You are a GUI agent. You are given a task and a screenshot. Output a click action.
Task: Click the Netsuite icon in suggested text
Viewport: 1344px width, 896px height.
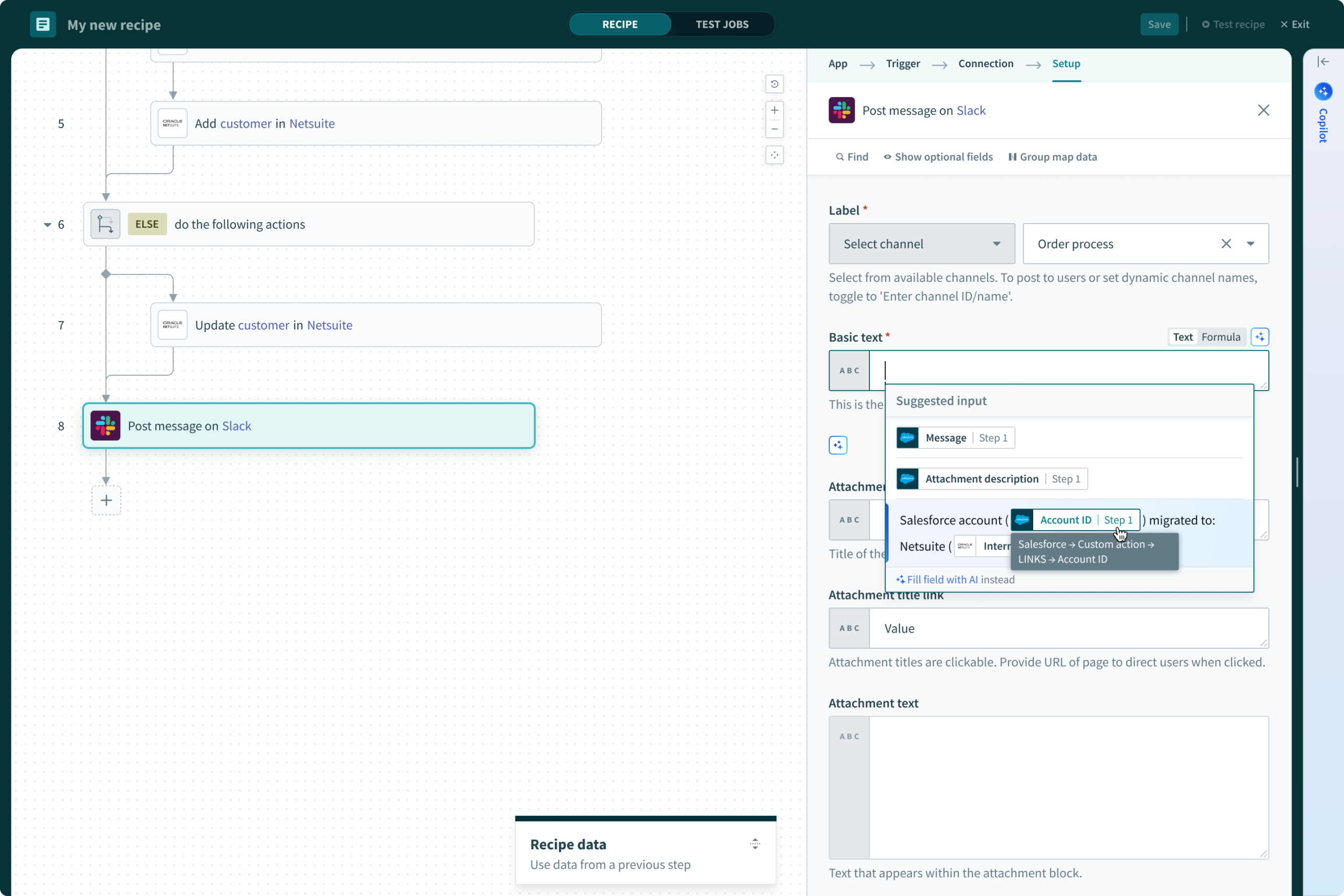pyautogui.click(x=965, y=546)
